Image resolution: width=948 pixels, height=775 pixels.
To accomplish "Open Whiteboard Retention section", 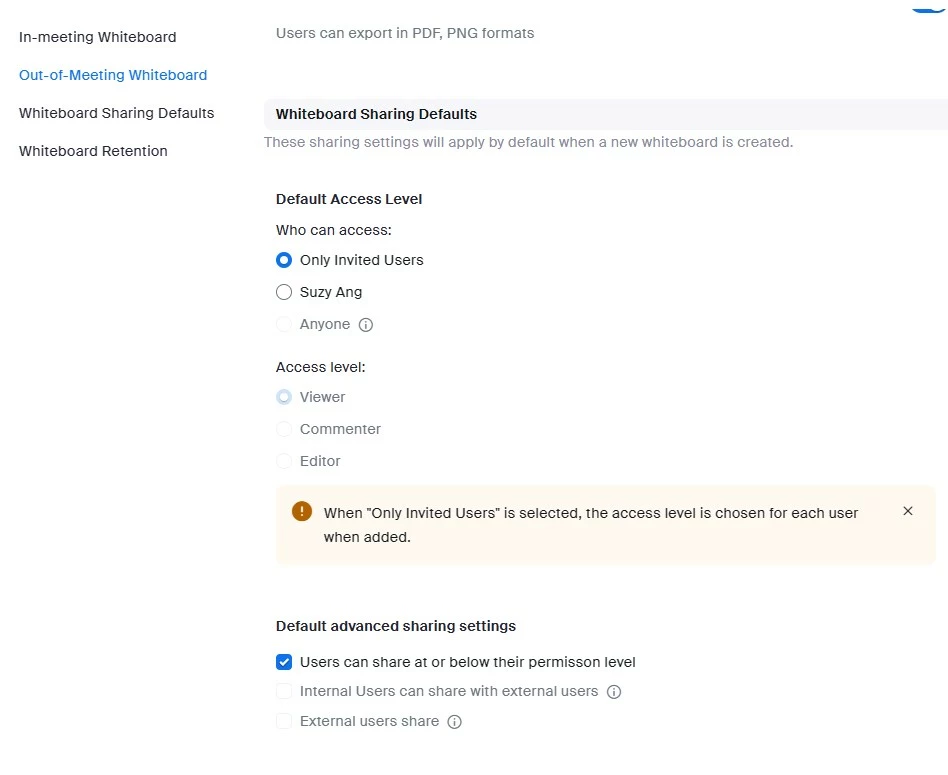I will click(x=93, y=151).
